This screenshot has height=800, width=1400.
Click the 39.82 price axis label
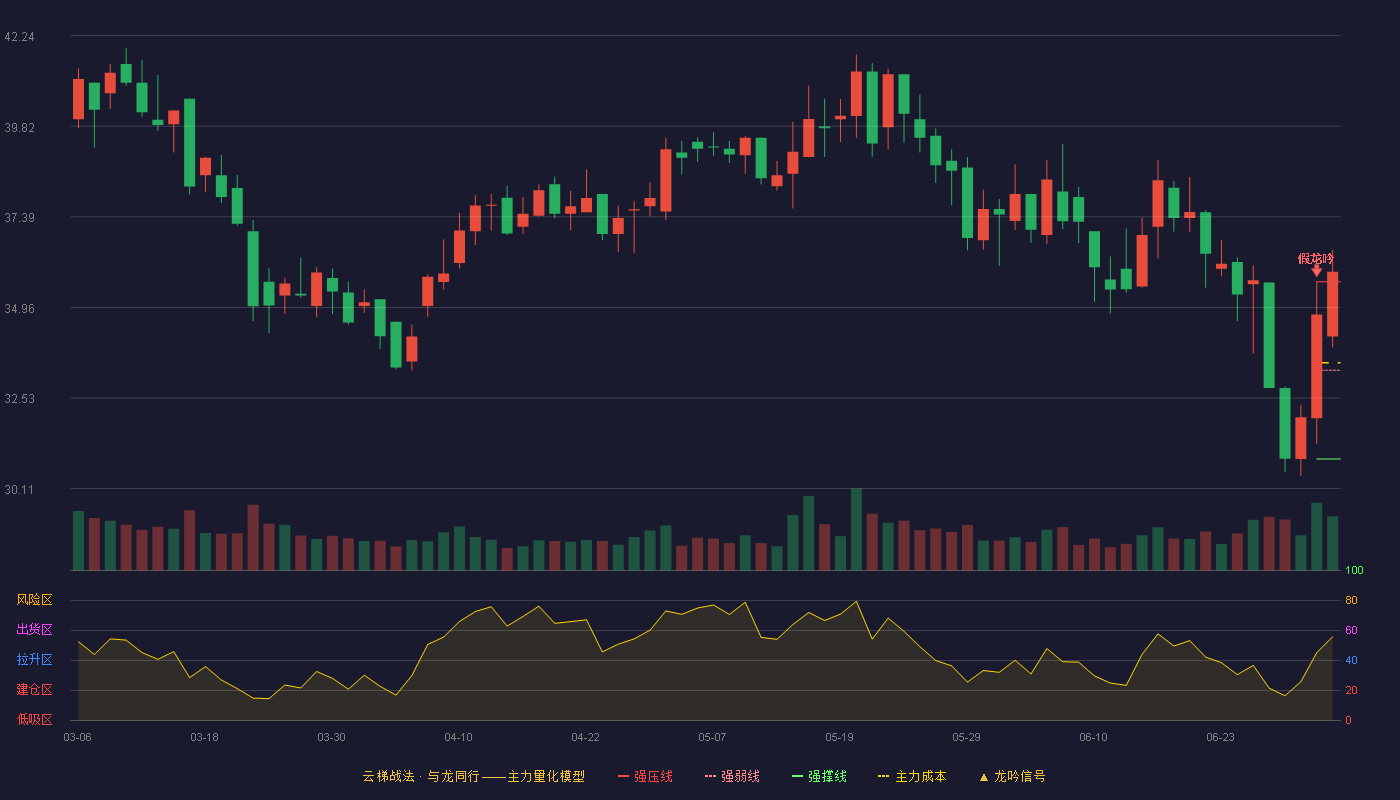19,127
